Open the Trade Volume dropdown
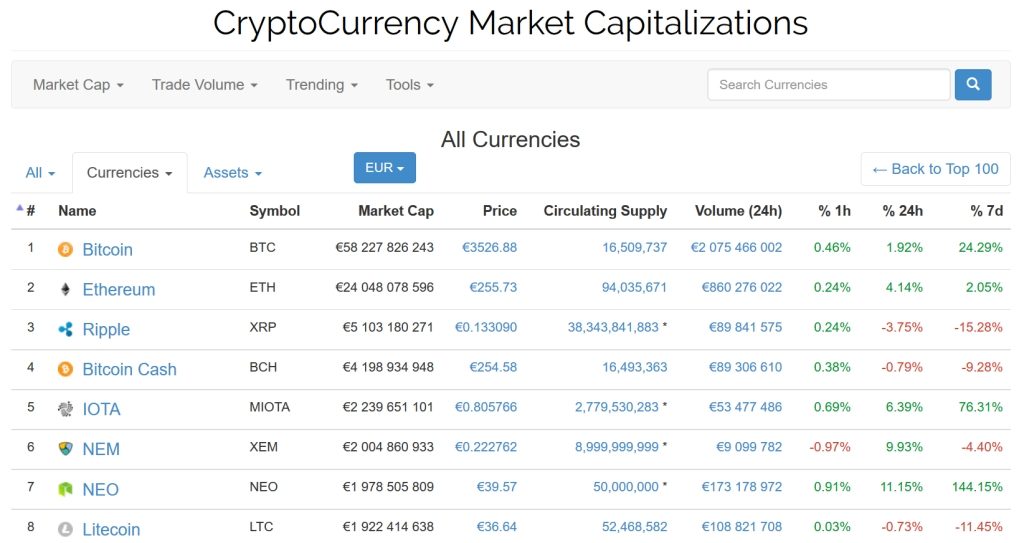 204,85
